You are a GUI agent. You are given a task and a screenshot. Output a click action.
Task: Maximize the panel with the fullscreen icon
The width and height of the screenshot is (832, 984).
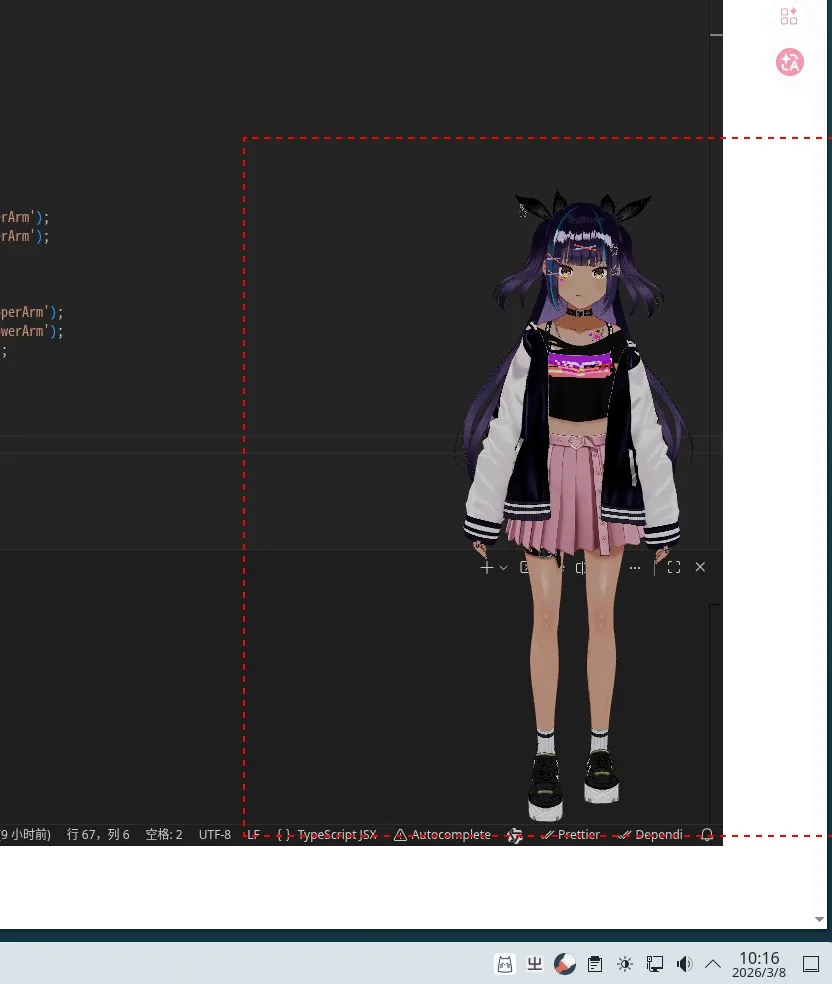[674, 567]
